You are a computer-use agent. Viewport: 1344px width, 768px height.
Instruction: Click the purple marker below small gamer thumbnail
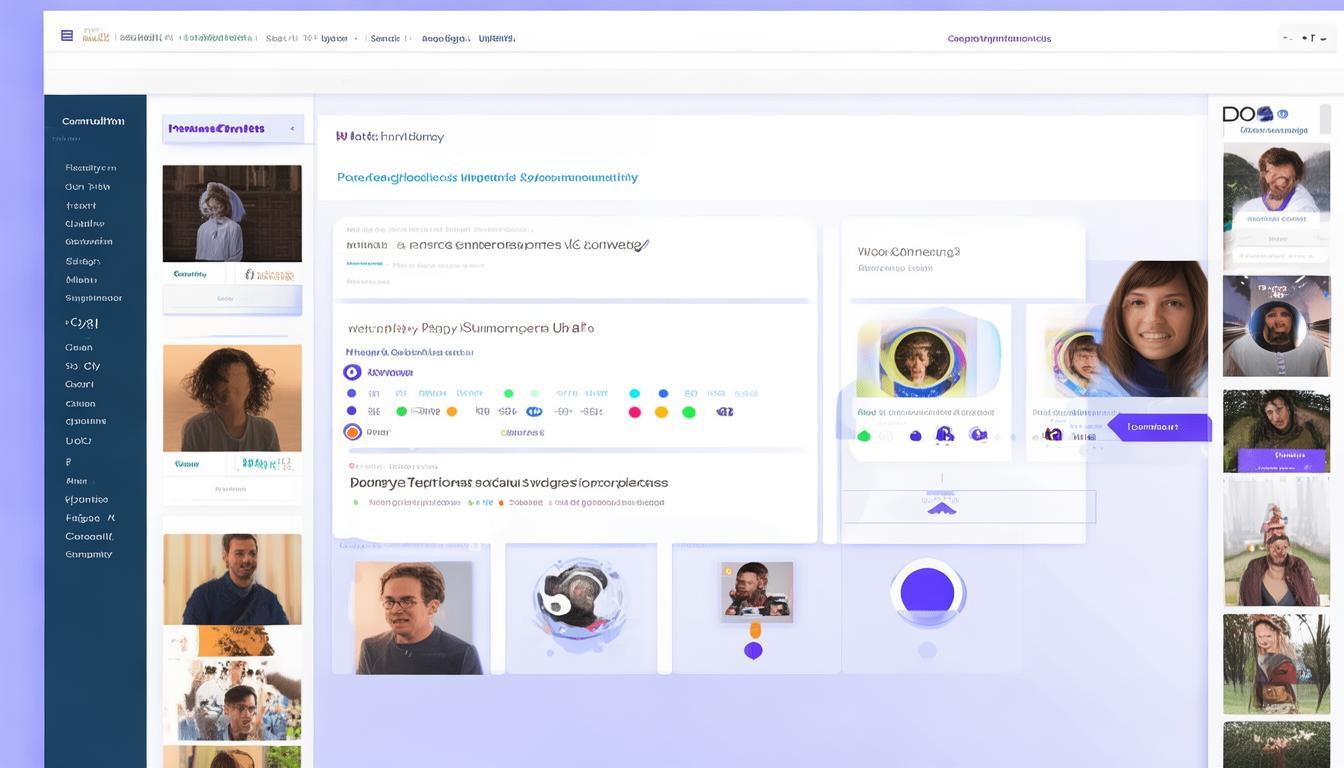pos(753,651)
